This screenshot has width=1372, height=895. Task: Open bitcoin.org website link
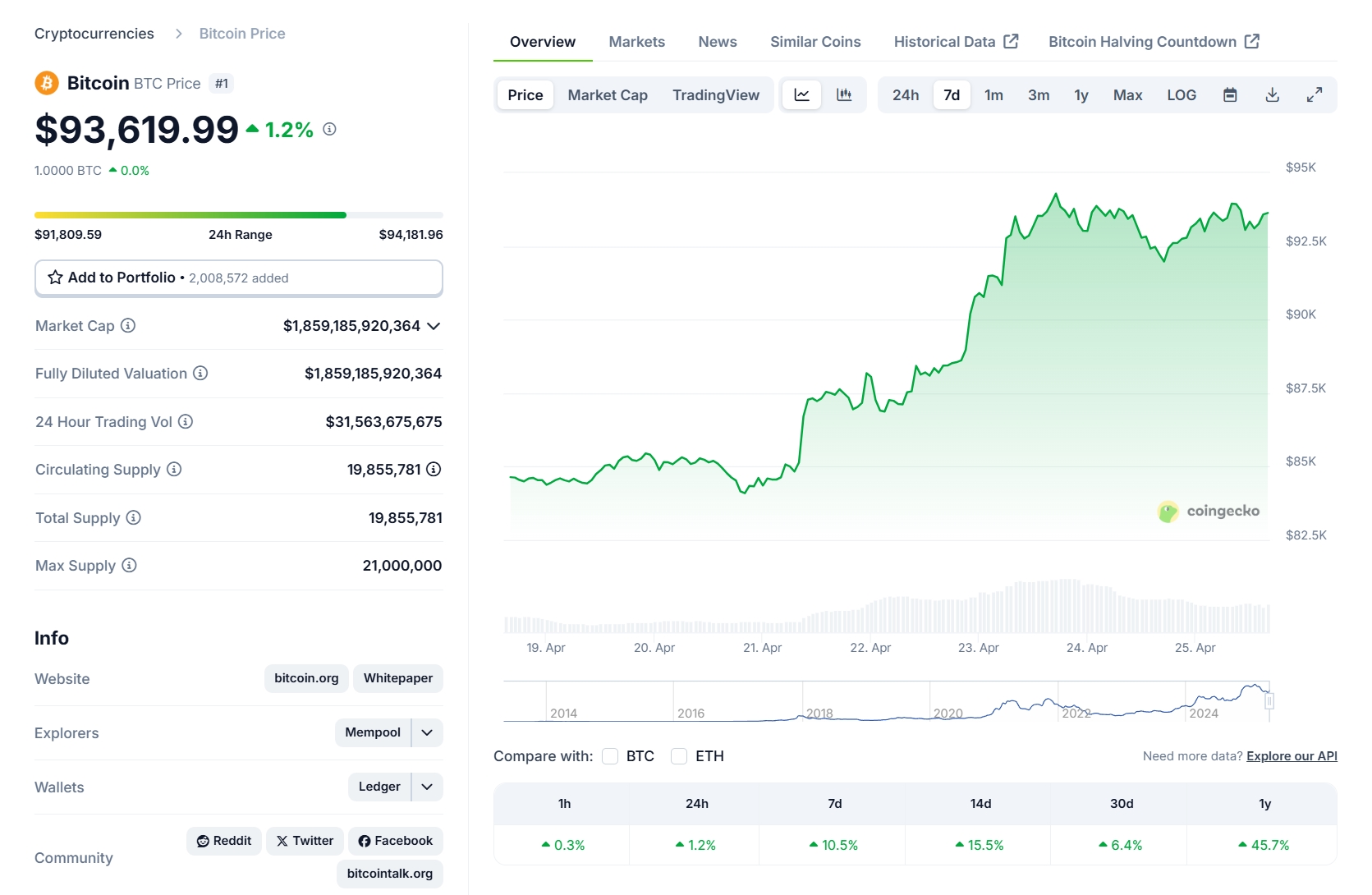point(306,678)
